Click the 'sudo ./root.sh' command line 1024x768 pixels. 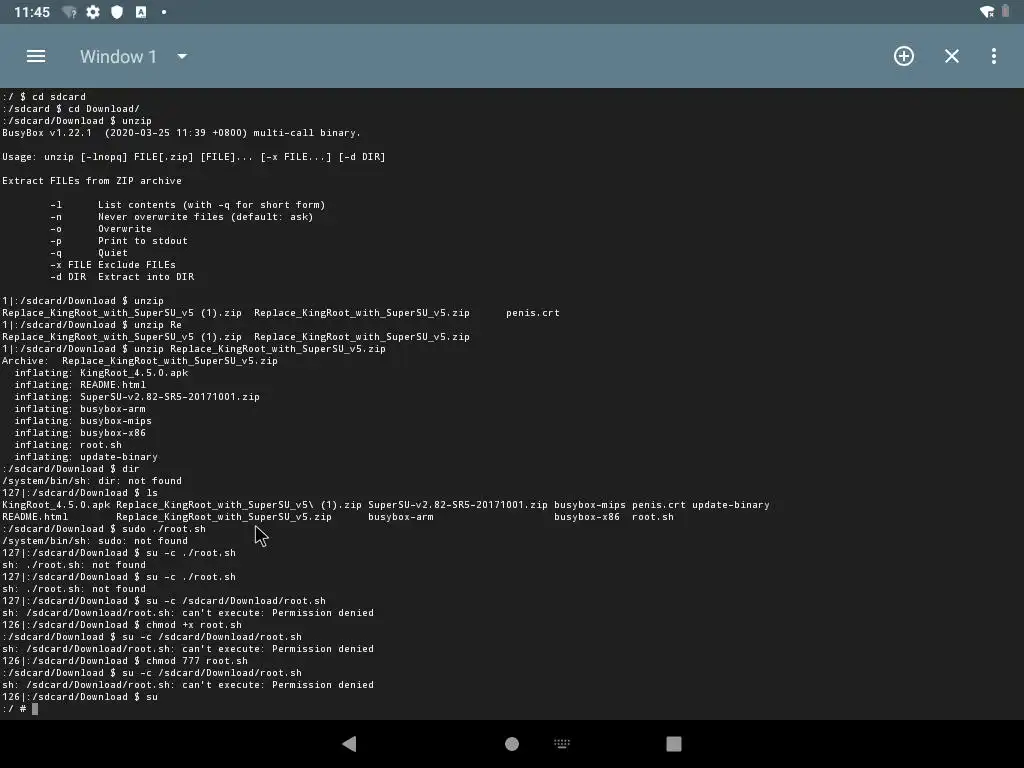click(x=104, y=529)
